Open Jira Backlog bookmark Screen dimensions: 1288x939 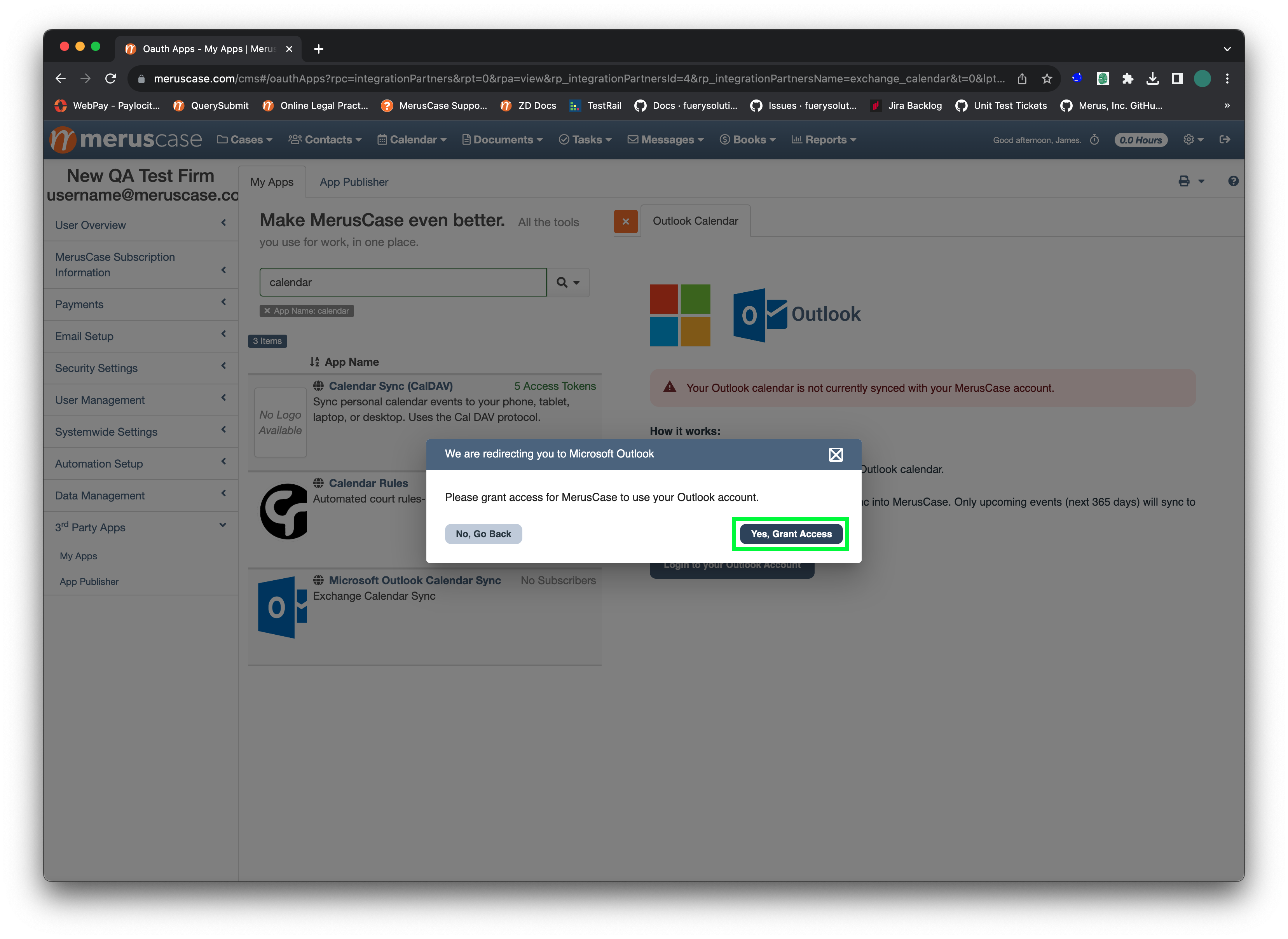(x=906, y=106)
